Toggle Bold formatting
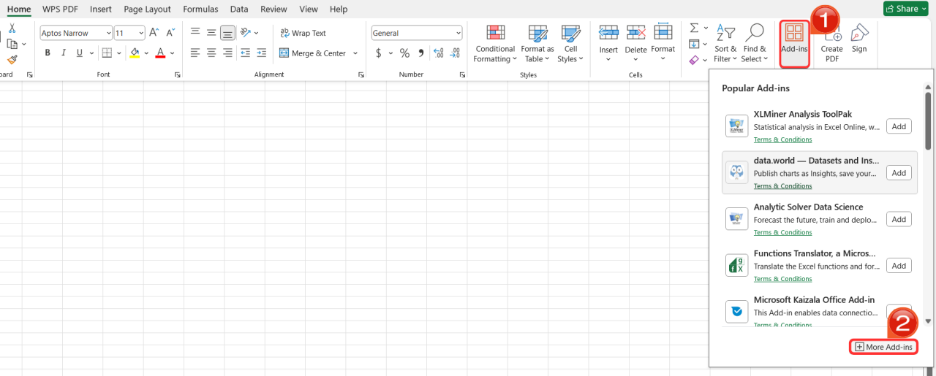 pyautogui.click(x=48, y=53)
